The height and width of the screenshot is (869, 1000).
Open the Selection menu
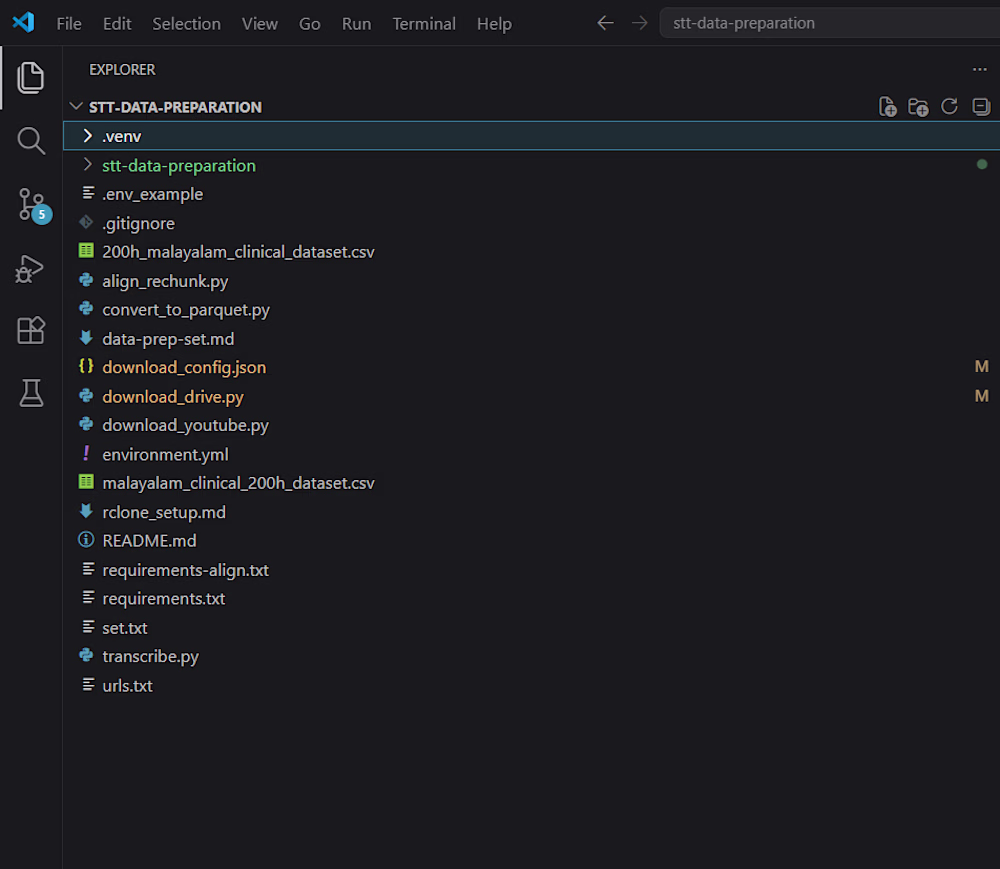point(186,24)
